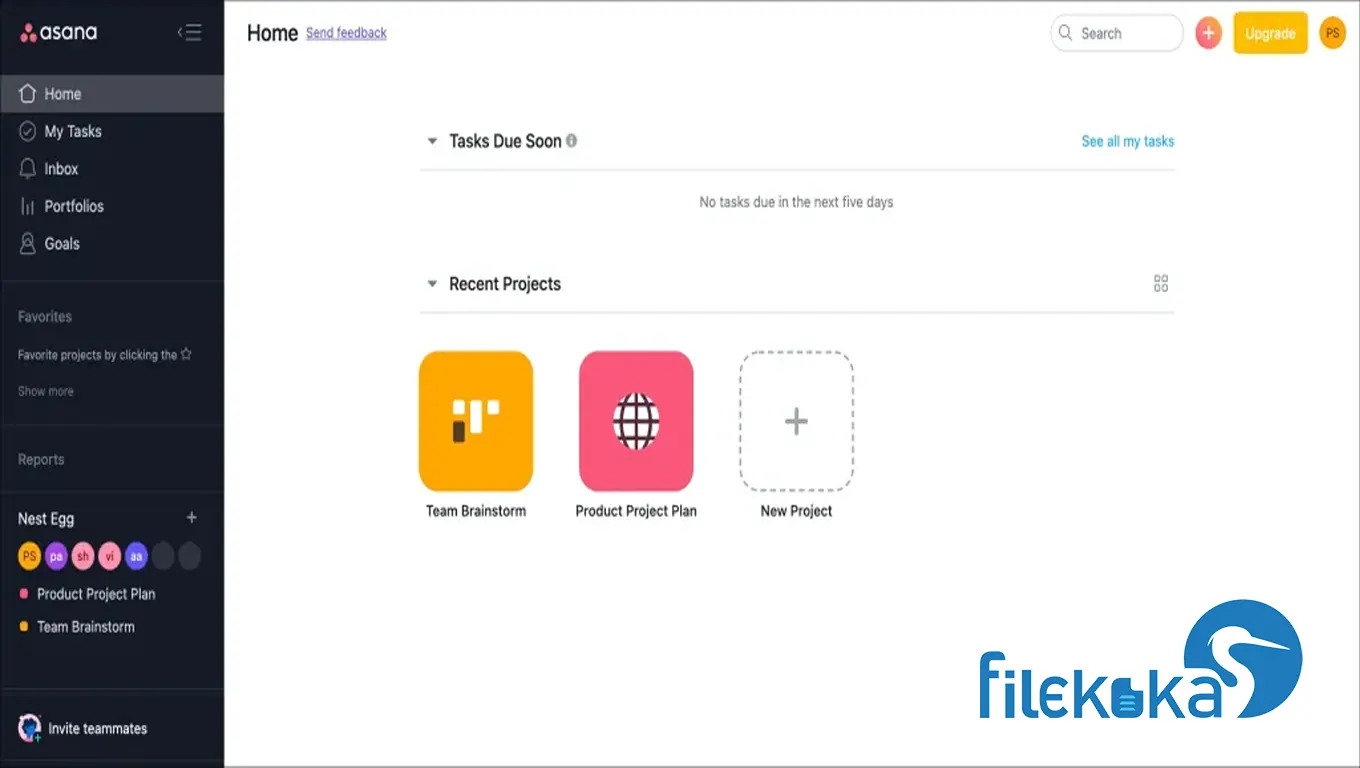
Task: Click Invite teammates
Action: pos(98,729)
